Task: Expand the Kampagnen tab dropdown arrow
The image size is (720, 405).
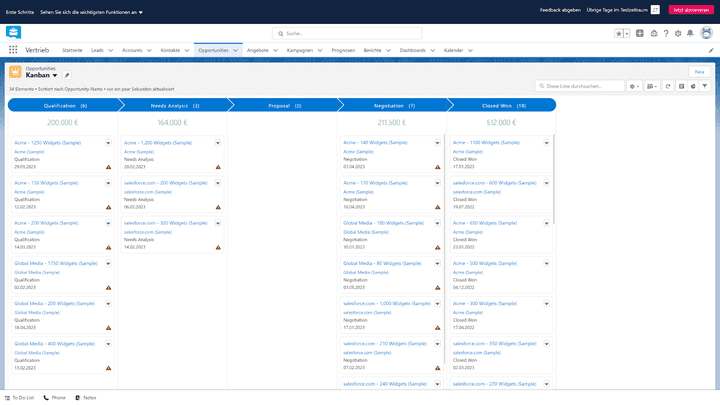Action: (320, 51)
